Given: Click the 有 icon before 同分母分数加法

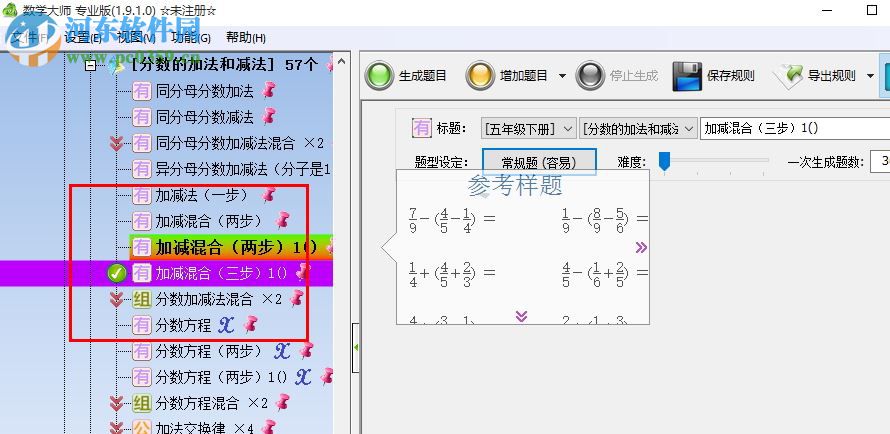Looking at the screenshot, I should pos(142,91).
